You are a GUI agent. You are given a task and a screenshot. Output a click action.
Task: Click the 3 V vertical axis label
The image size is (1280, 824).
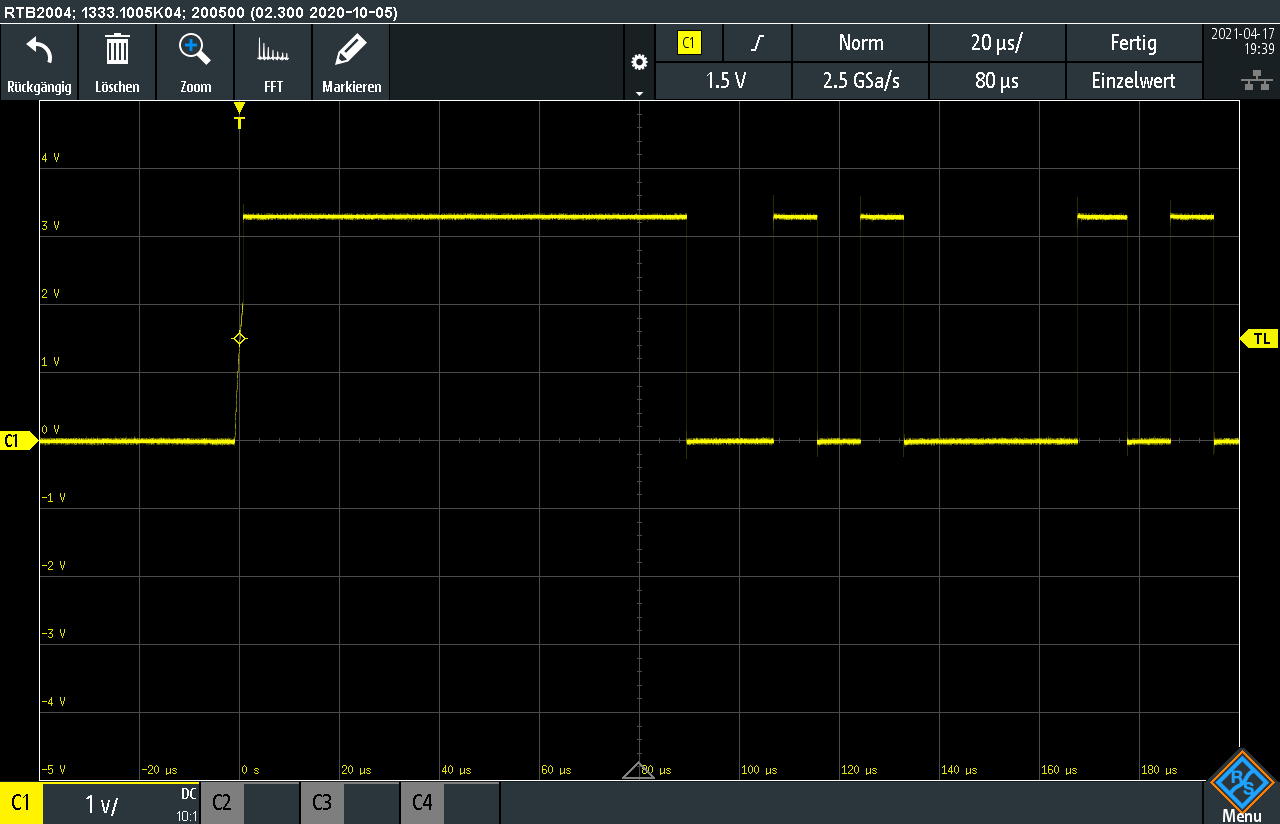point(50,226)
